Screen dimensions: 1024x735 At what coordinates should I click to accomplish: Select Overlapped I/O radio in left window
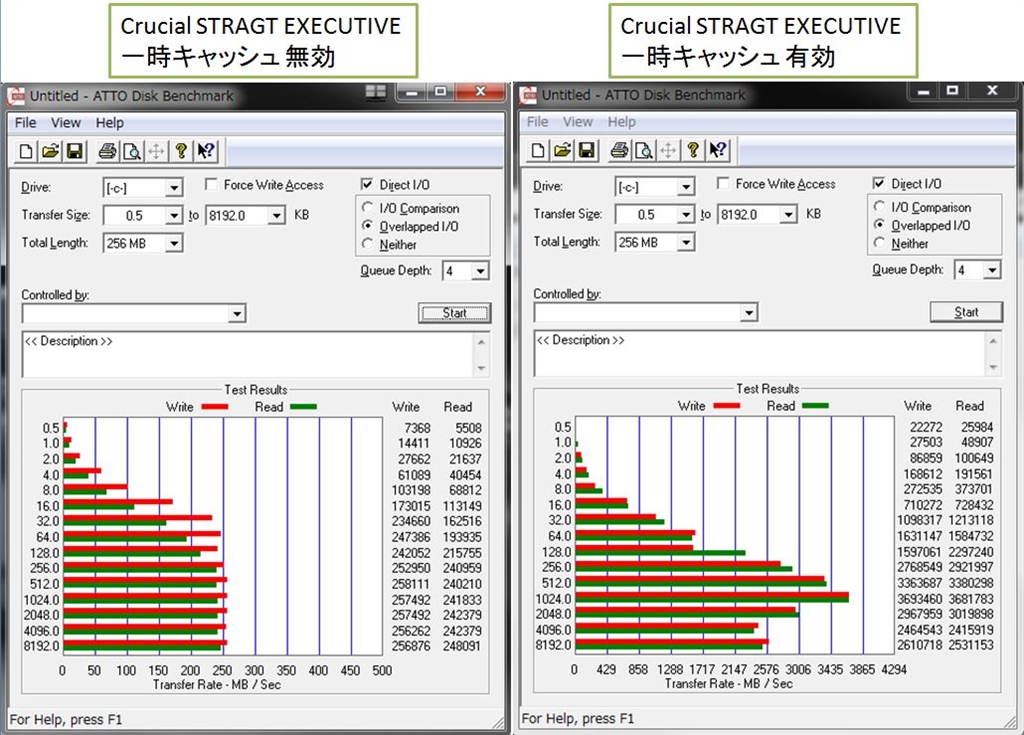pos(368,225)
